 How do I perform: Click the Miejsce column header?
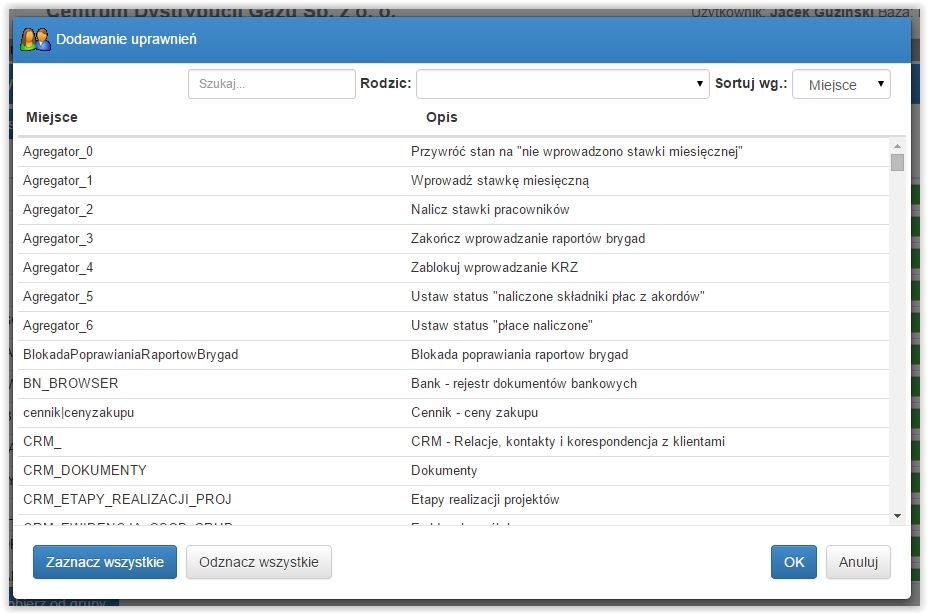[51, 117]
